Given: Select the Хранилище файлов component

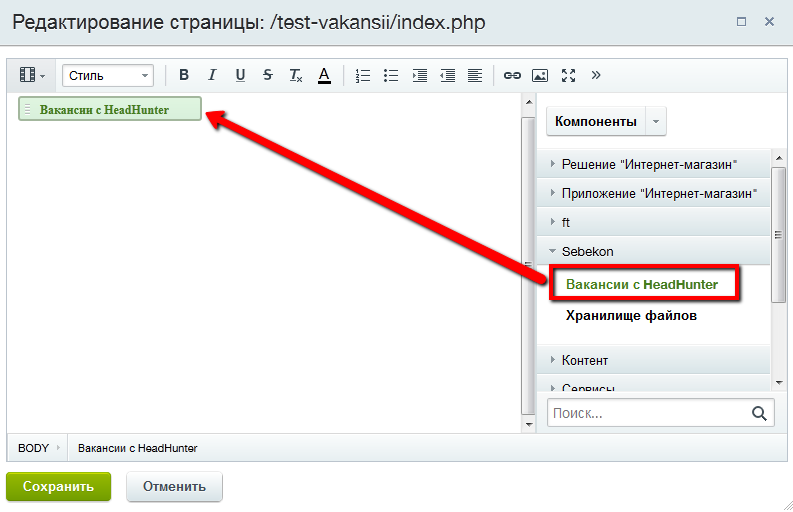Looking at the screenshot, I should [x=631, y=315].
